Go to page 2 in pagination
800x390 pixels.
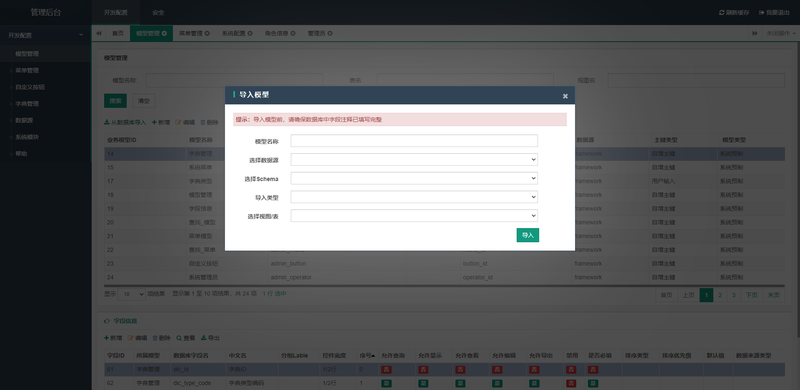click(720, 295)
